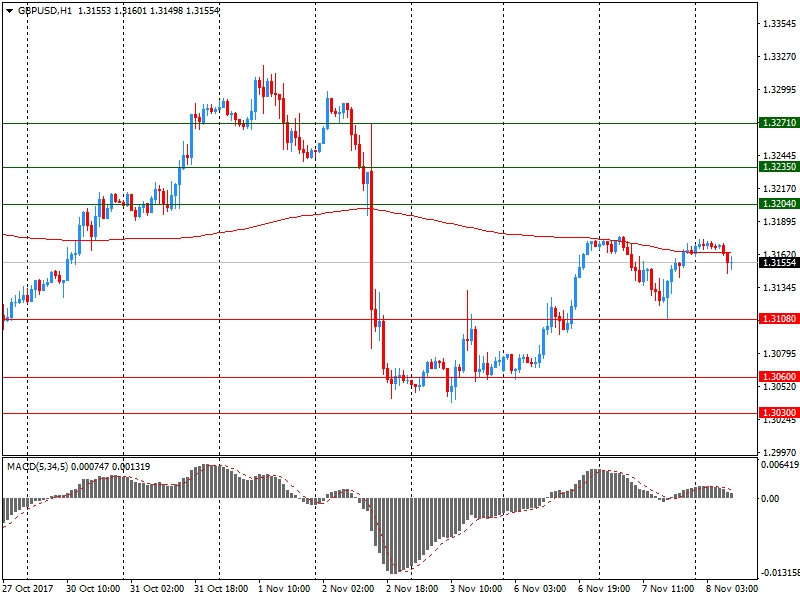The width and height of the screenshot is (800, 600).
Task: Click the GBPUSD,H1 chart title text
Action: [x=45, y=11]
